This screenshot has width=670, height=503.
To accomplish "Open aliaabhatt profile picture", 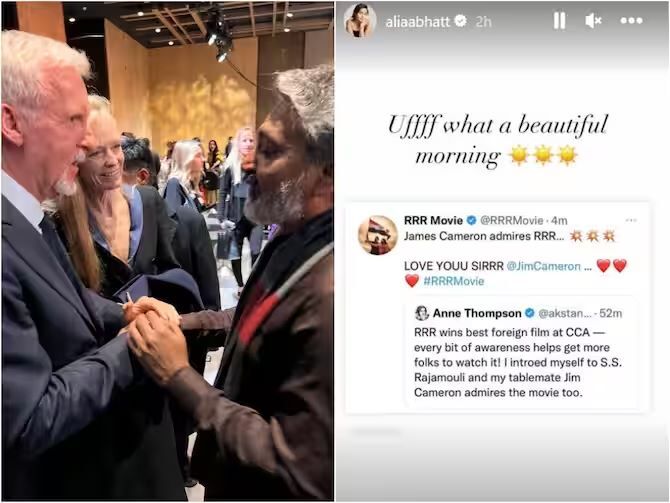I will click(x=360, y=21).
